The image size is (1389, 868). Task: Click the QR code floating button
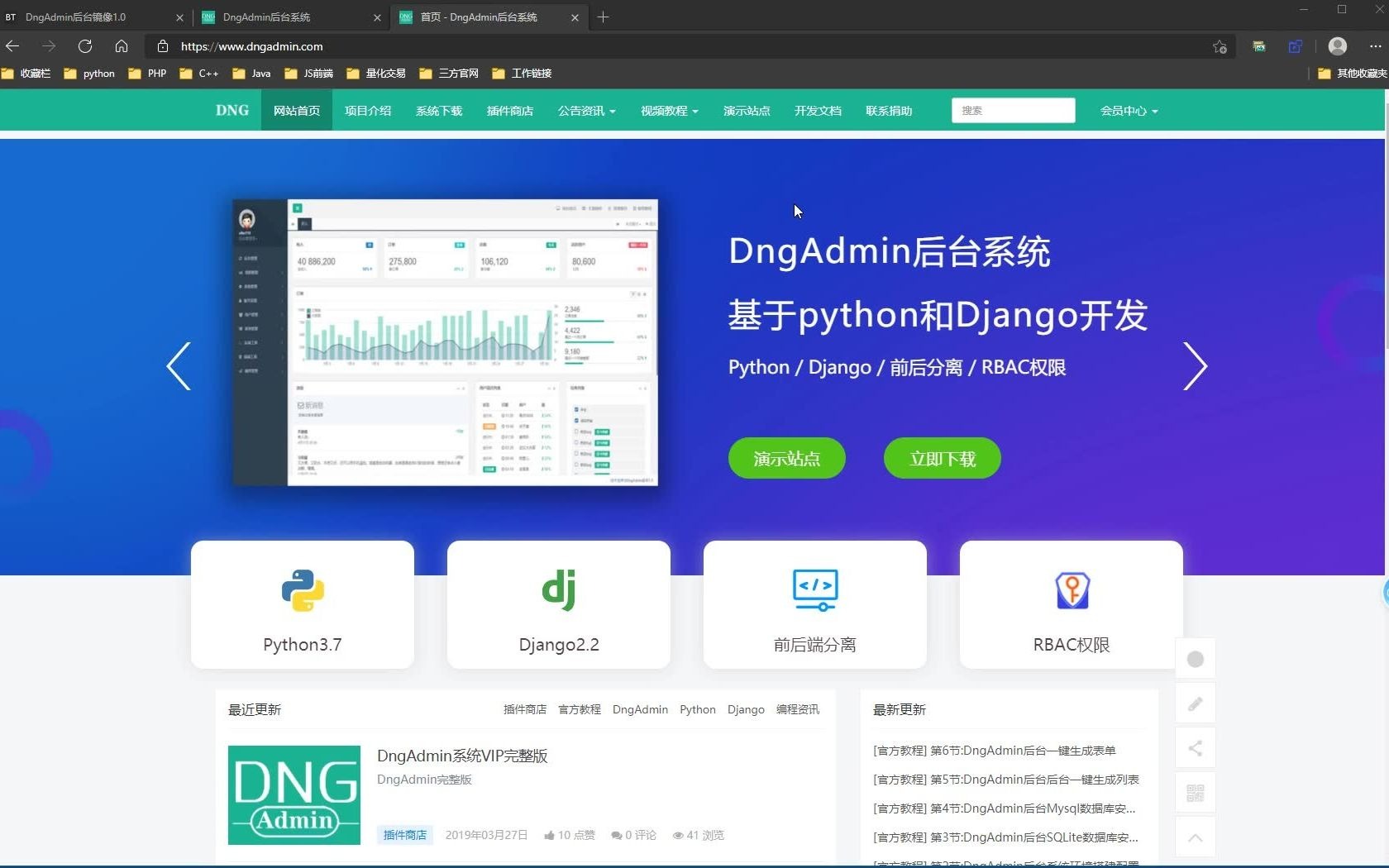tap(1196, 793)
